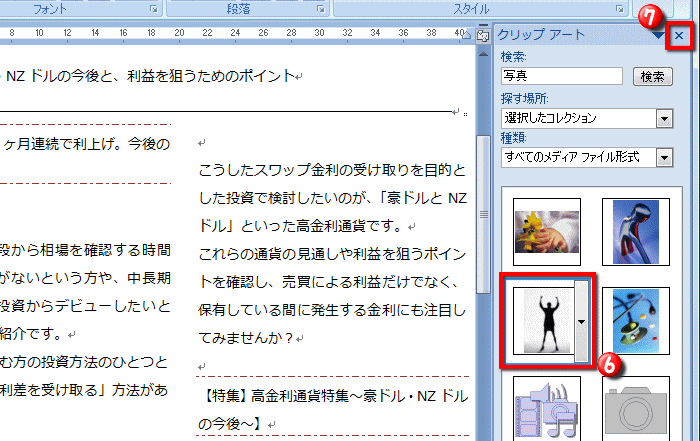Open the Paragraph group dialog launcher
The image size is (700, 441).
tap(321, 9)
